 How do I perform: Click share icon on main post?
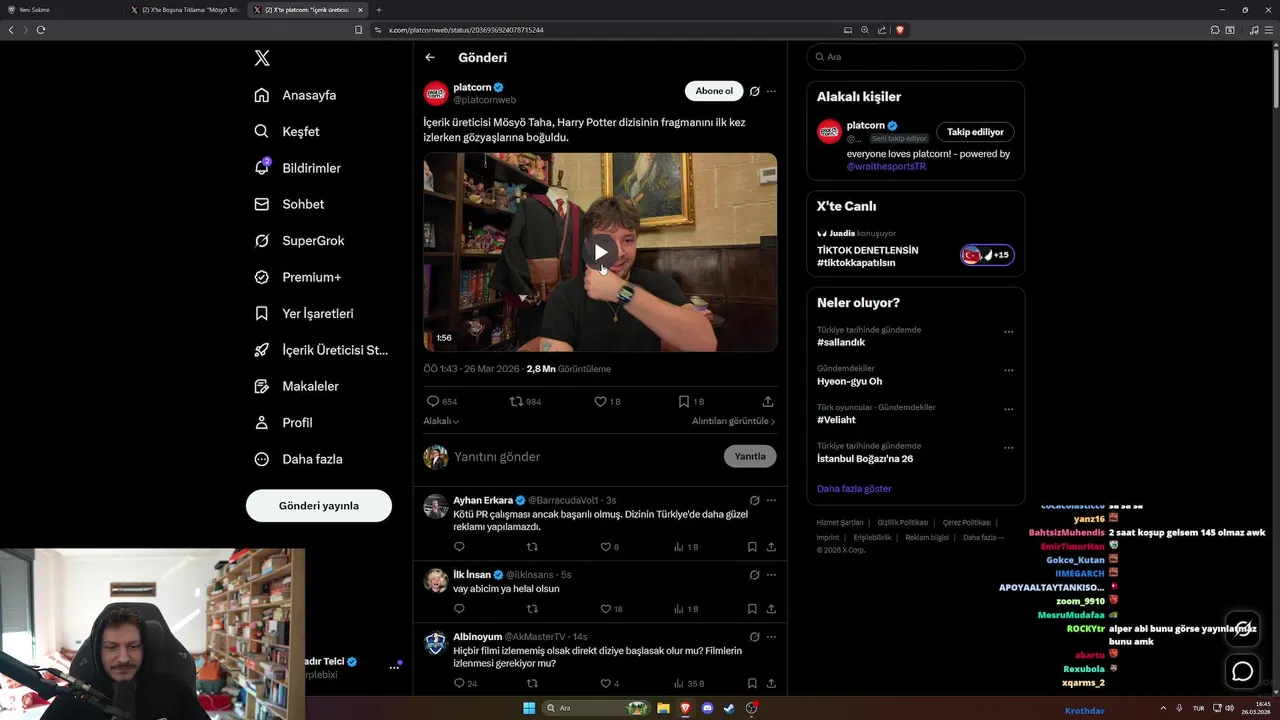pos(768,401)
